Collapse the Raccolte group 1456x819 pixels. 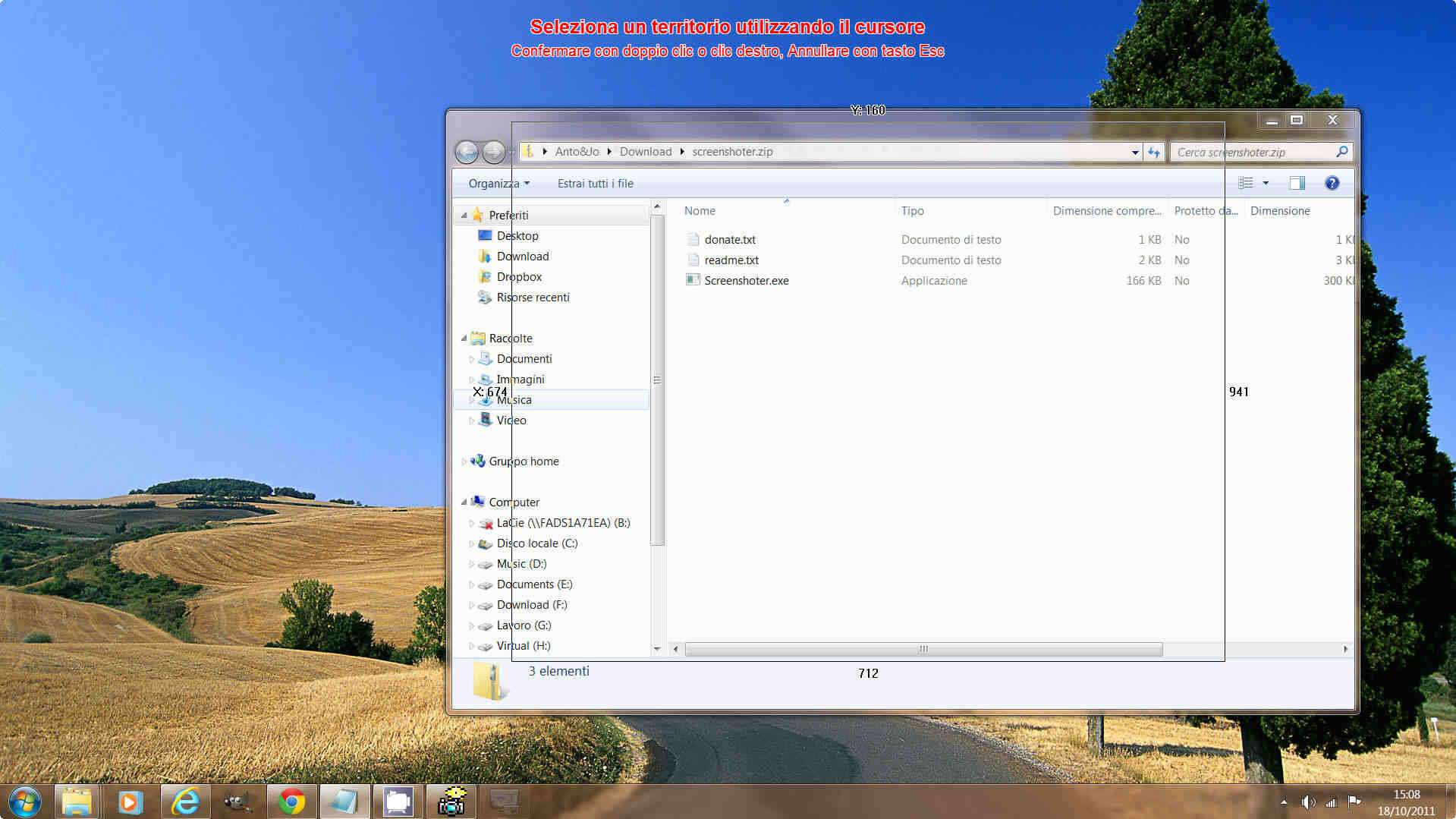(x=464, y=338)
